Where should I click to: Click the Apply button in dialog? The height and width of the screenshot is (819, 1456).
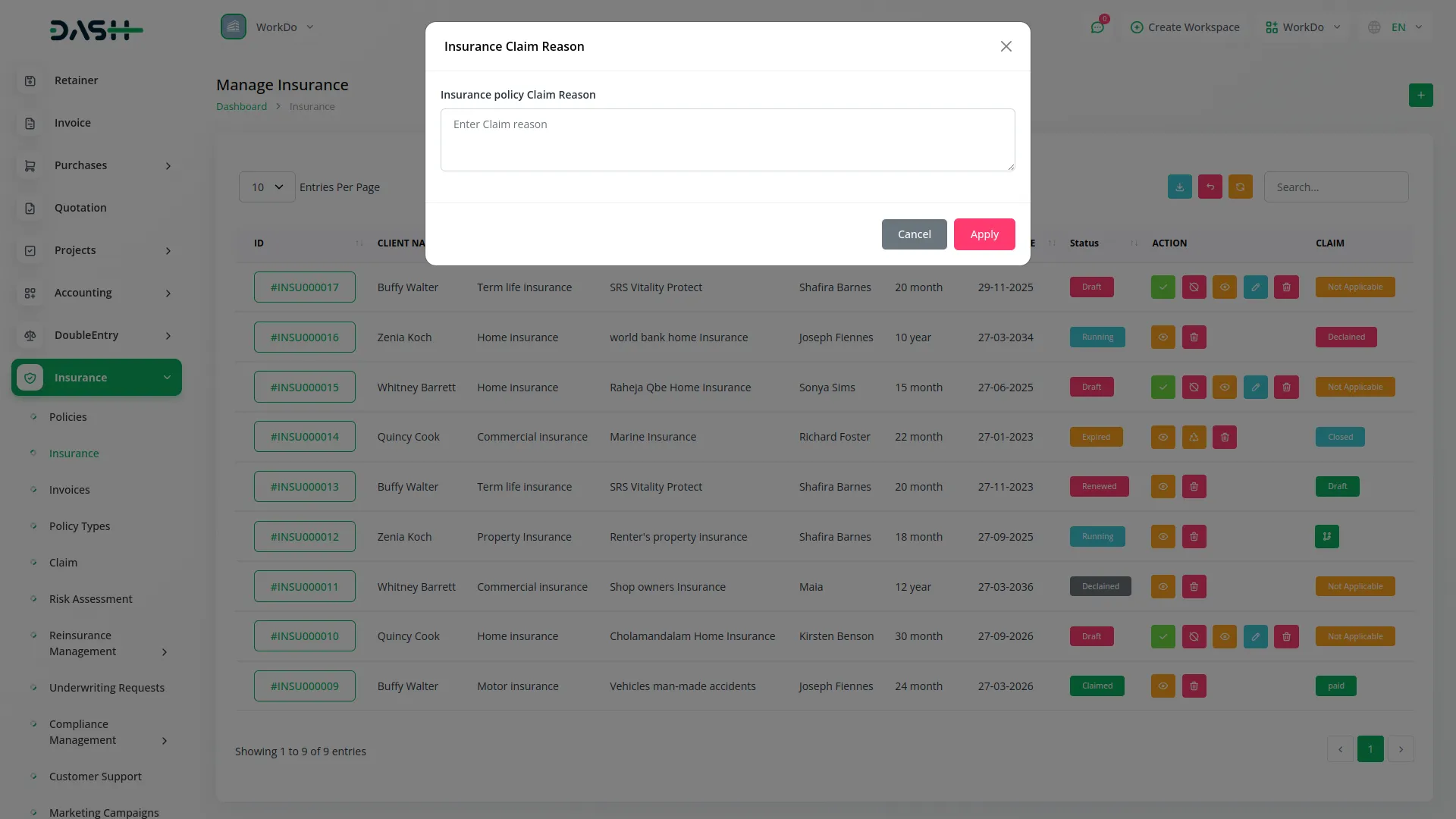984,234
